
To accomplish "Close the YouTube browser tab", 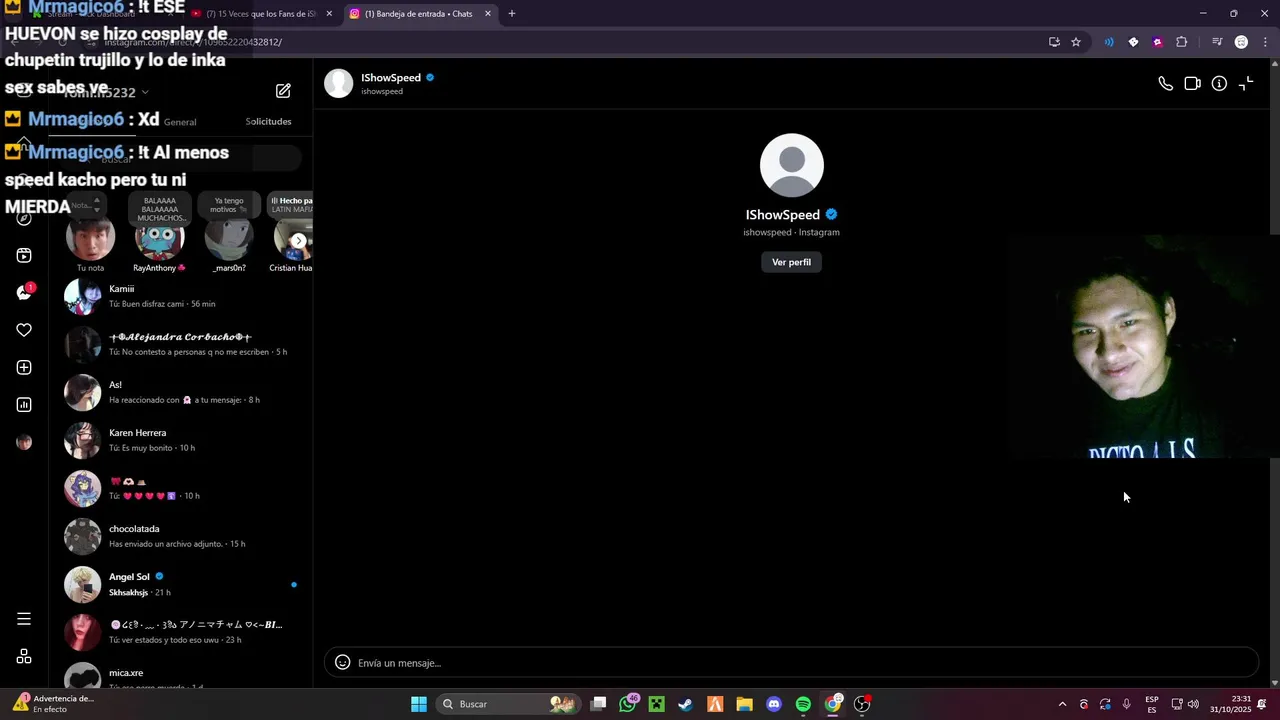I will [329, 14].
